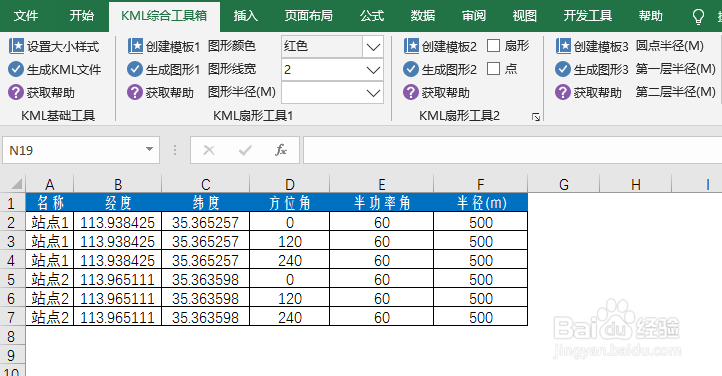Switch to the 公式 tab
The height and width of the screenshot is (376, 722).
(372, 16)
